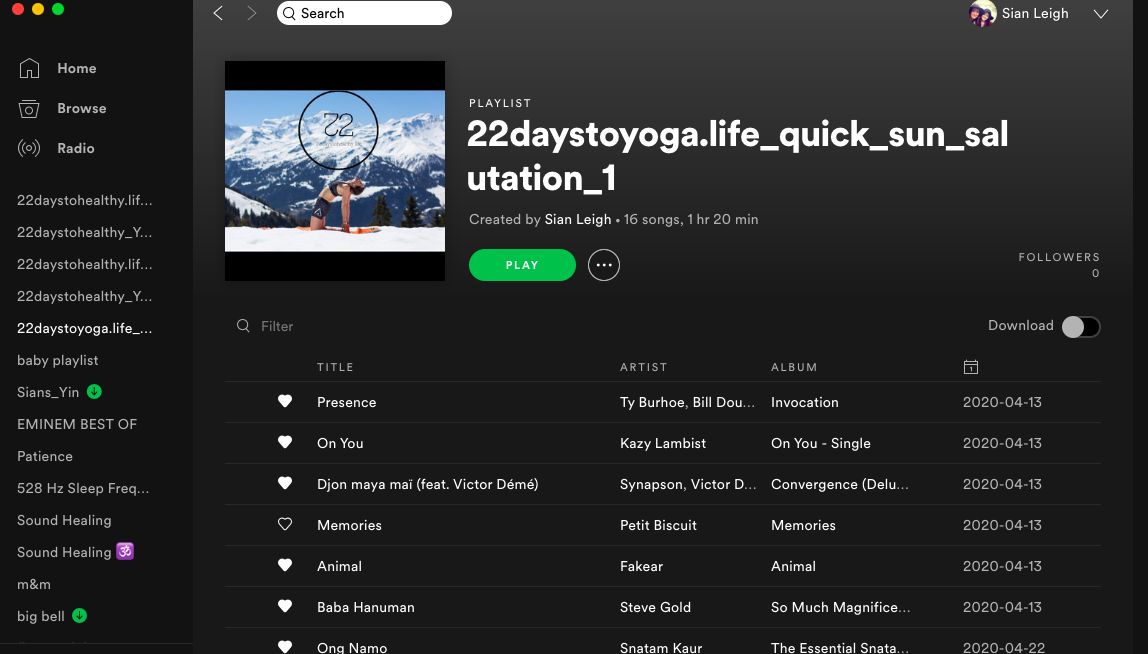
Task: Open artist Steve Gold
Action: coord(655,607)
